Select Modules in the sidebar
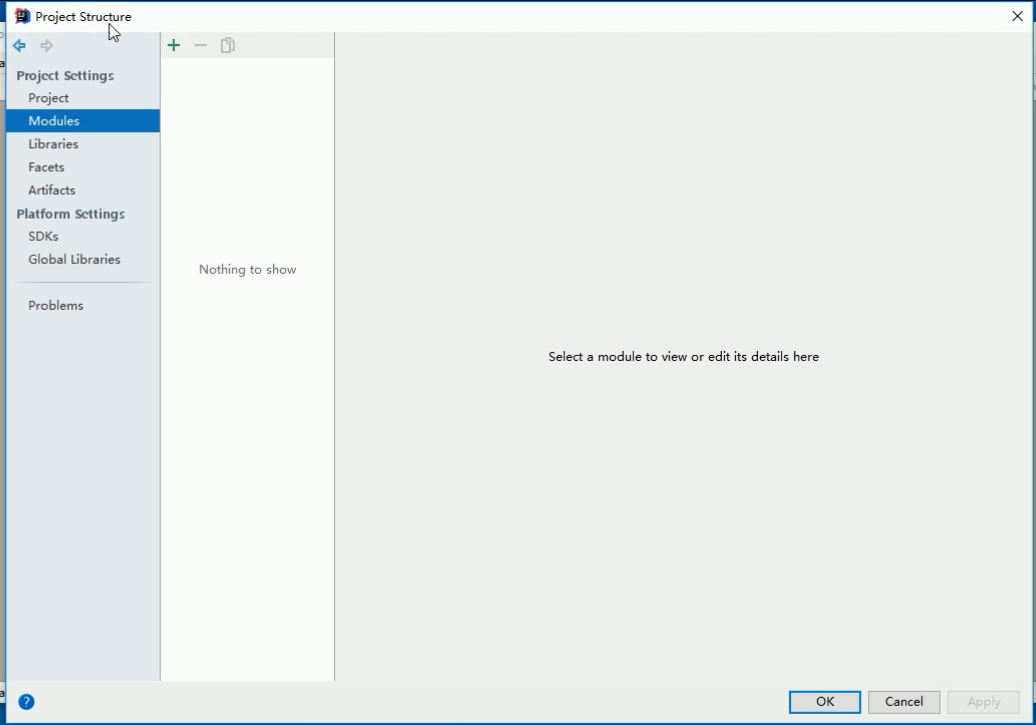The height and width of the screenshot is (725, 1036). (83, 121)
